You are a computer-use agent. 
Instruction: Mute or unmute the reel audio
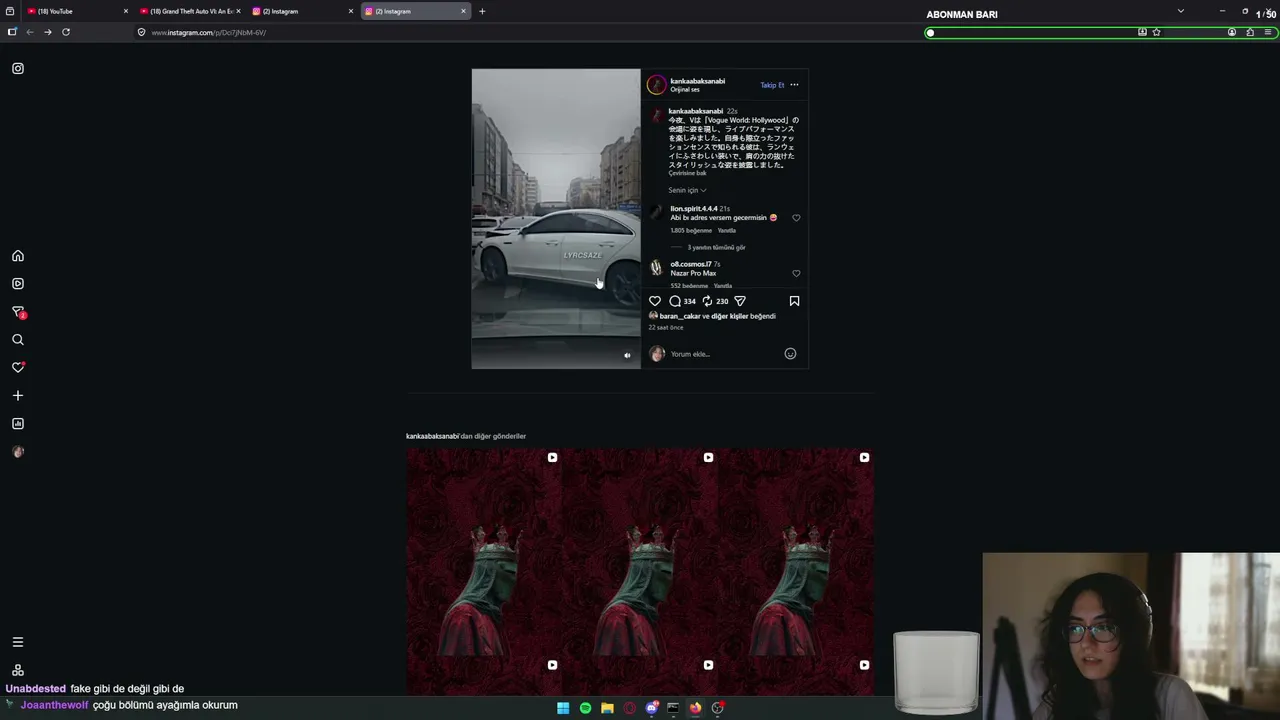627,355
